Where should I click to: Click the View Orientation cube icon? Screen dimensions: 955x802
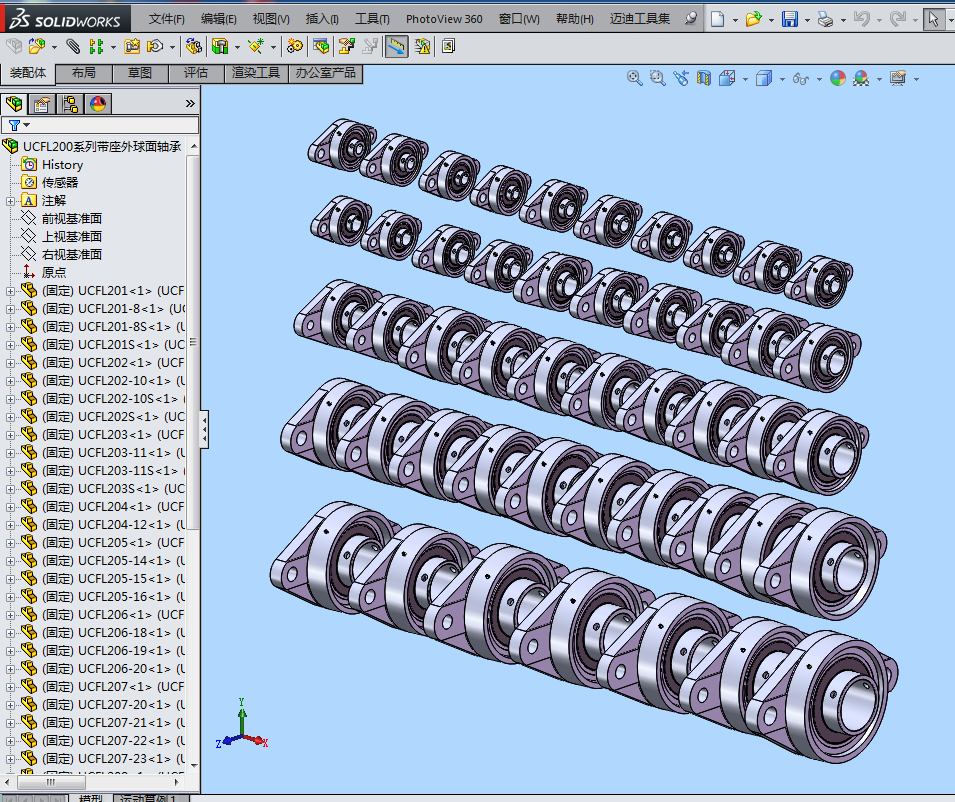point(727,78)
